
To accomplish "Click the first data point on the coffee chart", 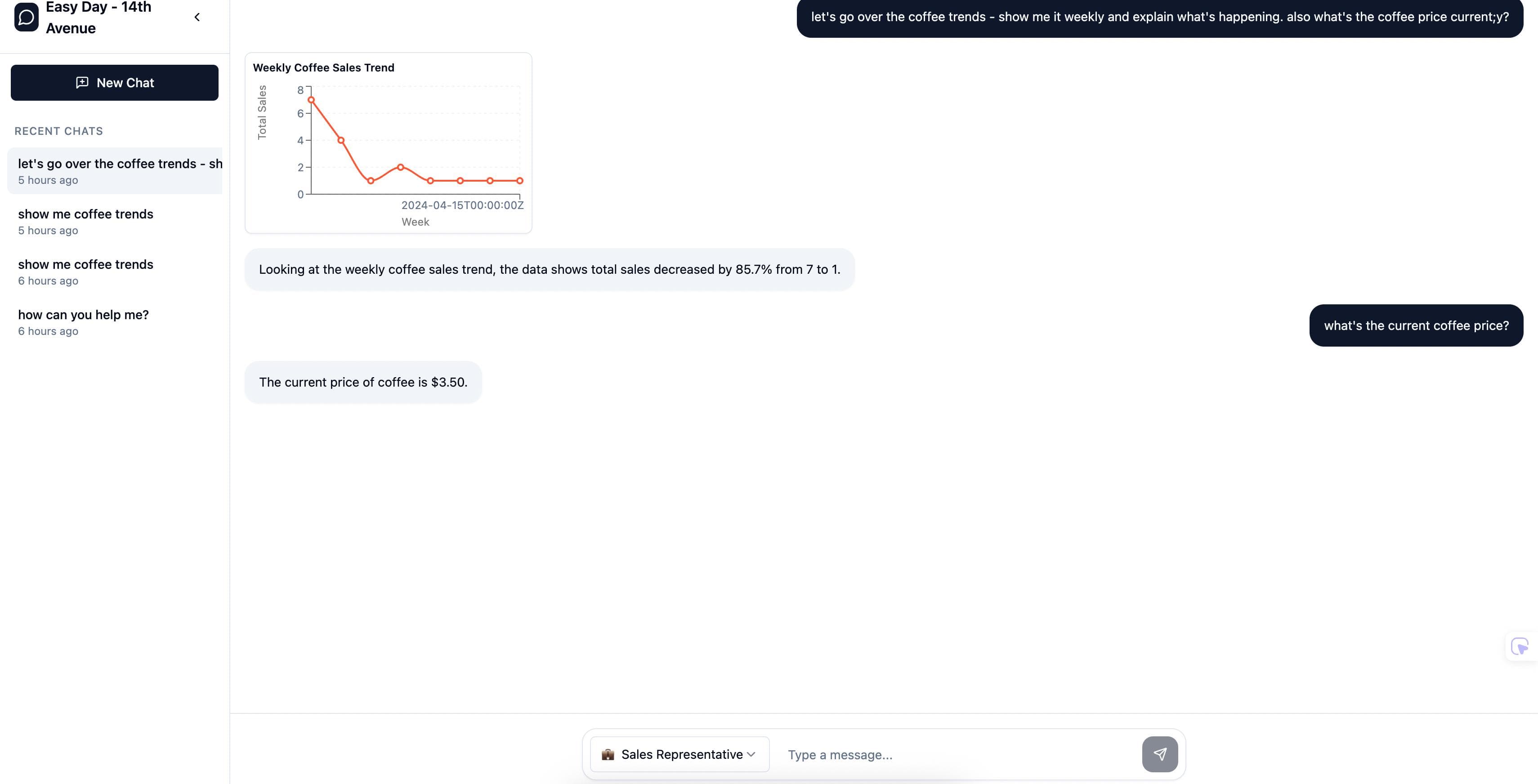I will click(311, 100).
